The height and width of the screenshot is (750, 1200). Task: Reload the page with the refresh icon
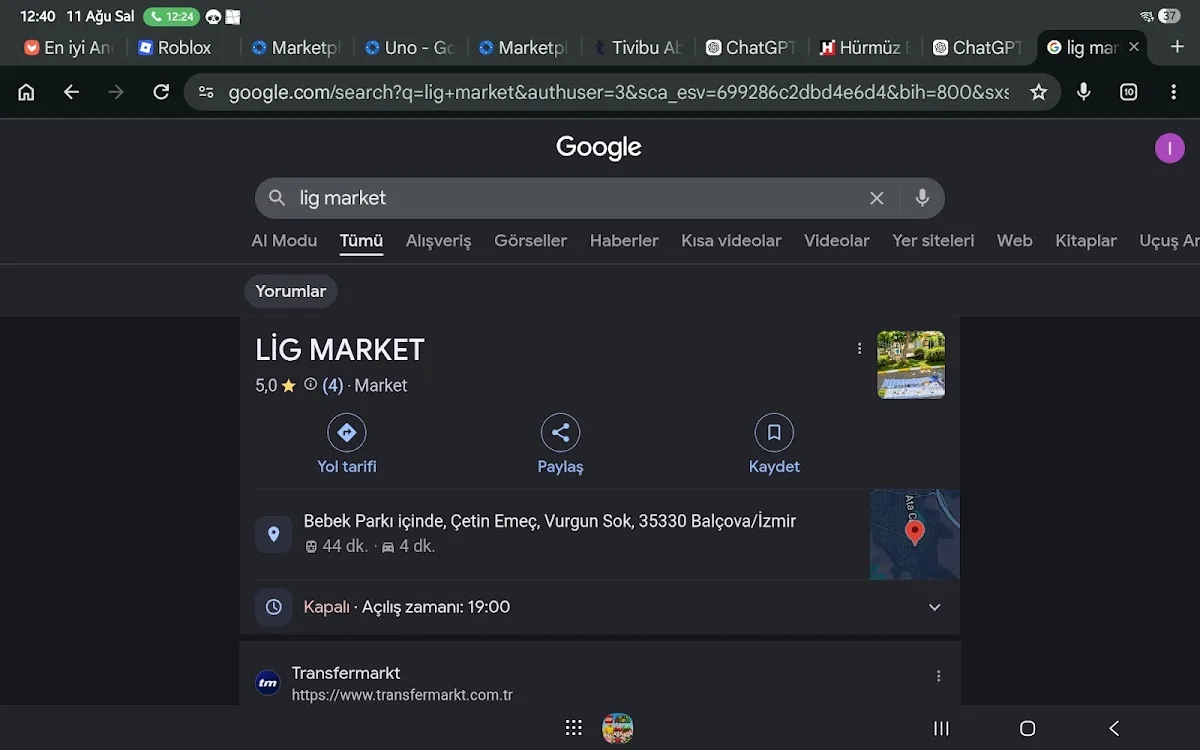point(161,92)
